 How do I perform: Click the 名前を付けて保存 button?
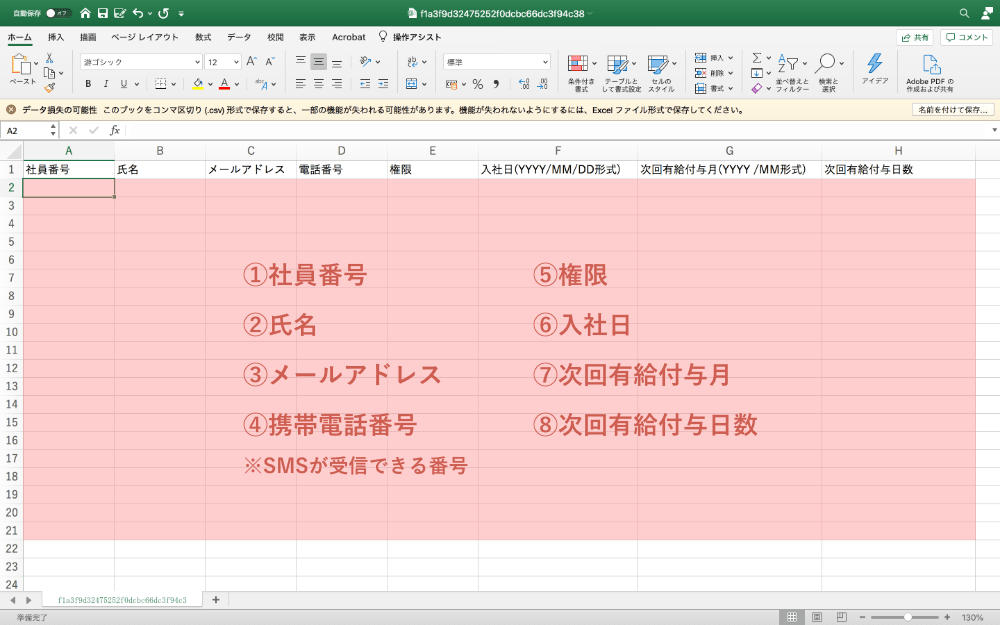pos(952,110)
